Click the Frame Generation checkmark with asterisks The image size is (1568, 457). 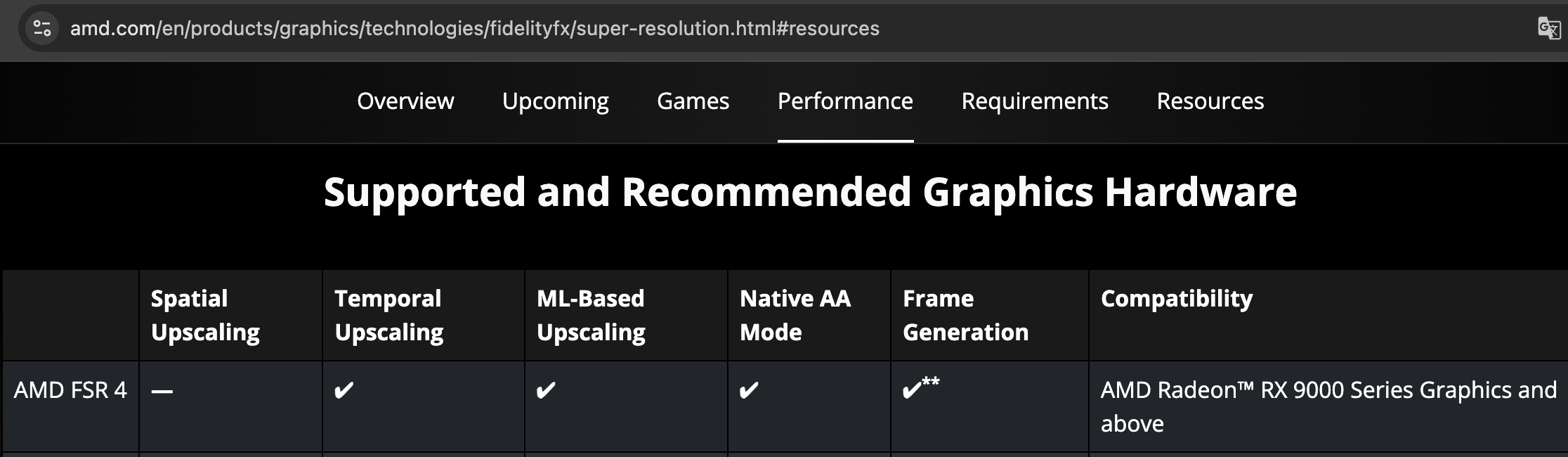pyautogui.click(x=920, y=388)
